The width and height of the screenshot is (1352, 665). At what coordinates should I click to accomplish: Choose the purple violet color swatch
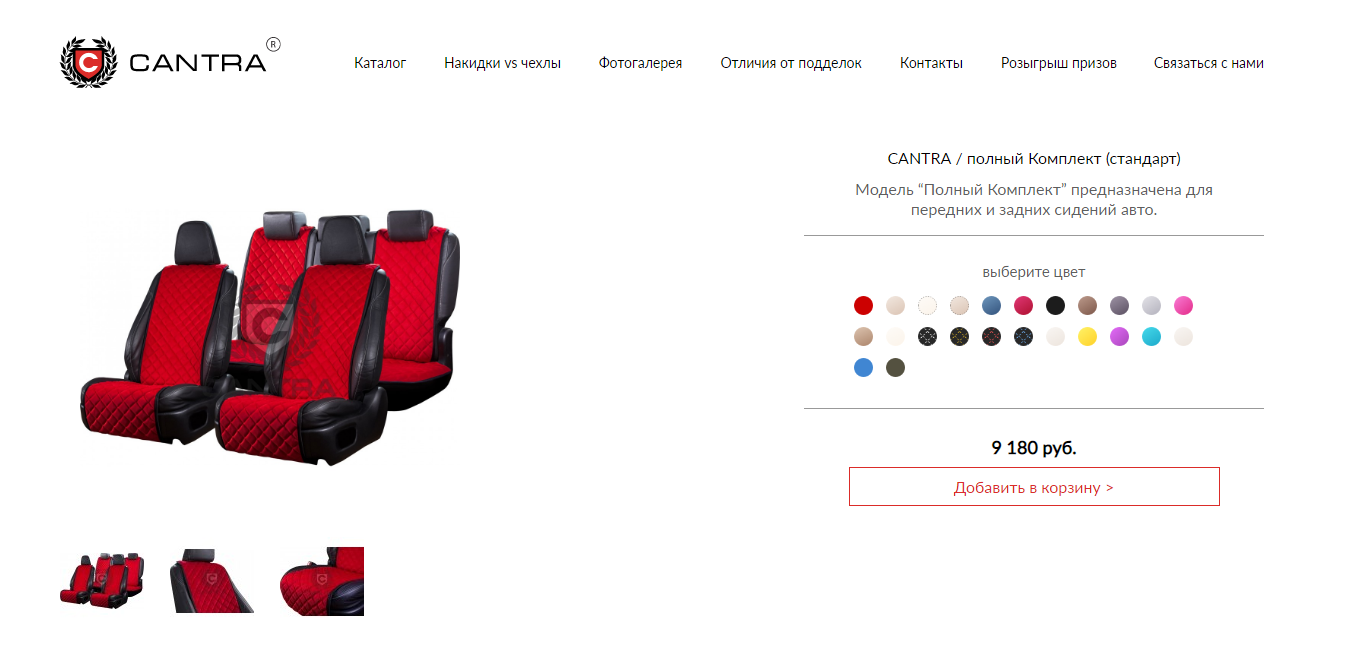(1119, 337)
